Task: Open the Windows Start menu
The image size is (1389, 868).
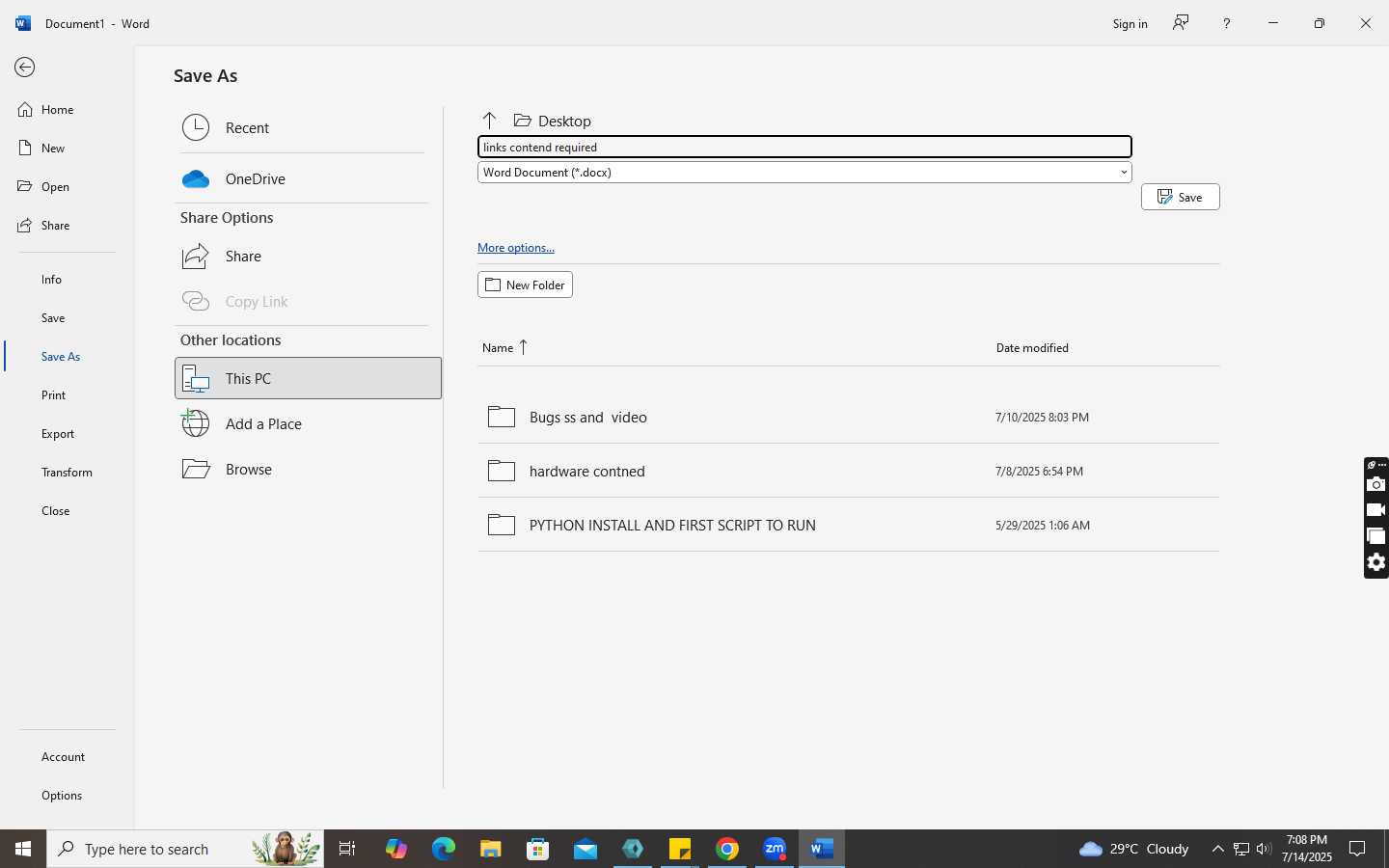Action: tap(23, 849)
